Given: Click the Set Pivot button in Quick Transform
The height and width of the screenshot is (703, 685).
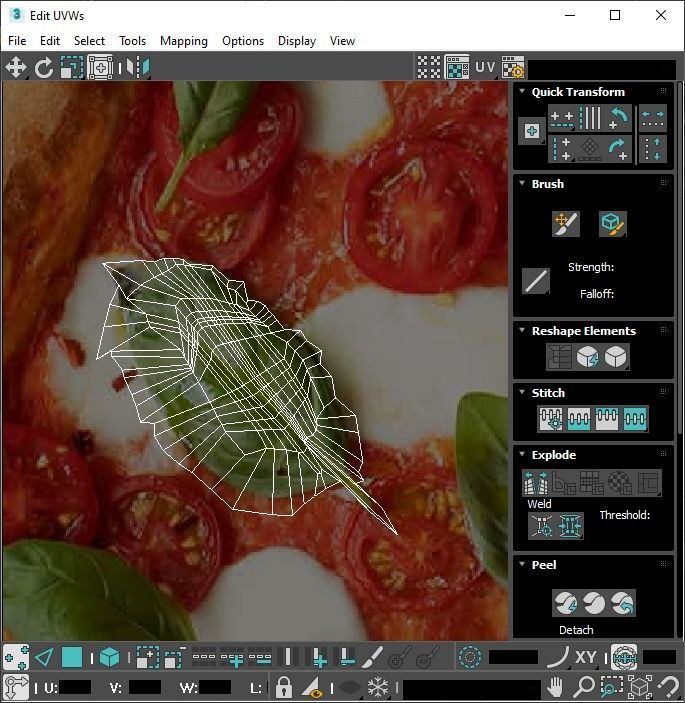Looking at the screenshot, I should [532, 131].
